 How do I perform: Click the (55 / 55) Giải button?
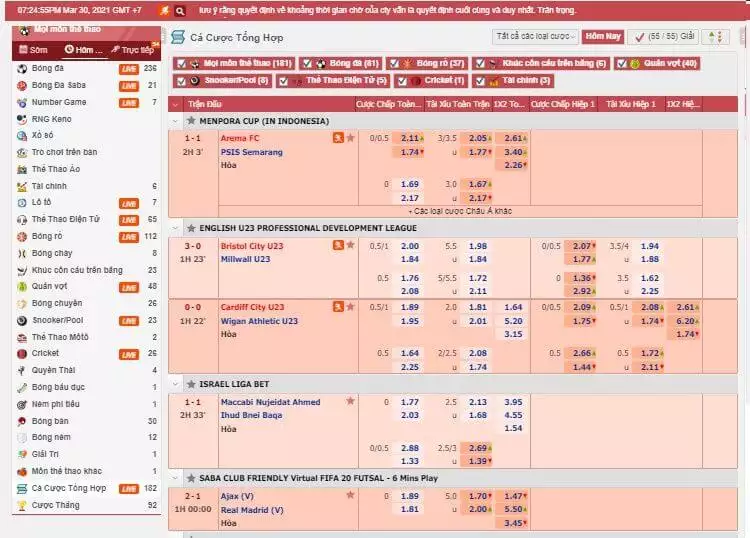click(x=664, y=36)
